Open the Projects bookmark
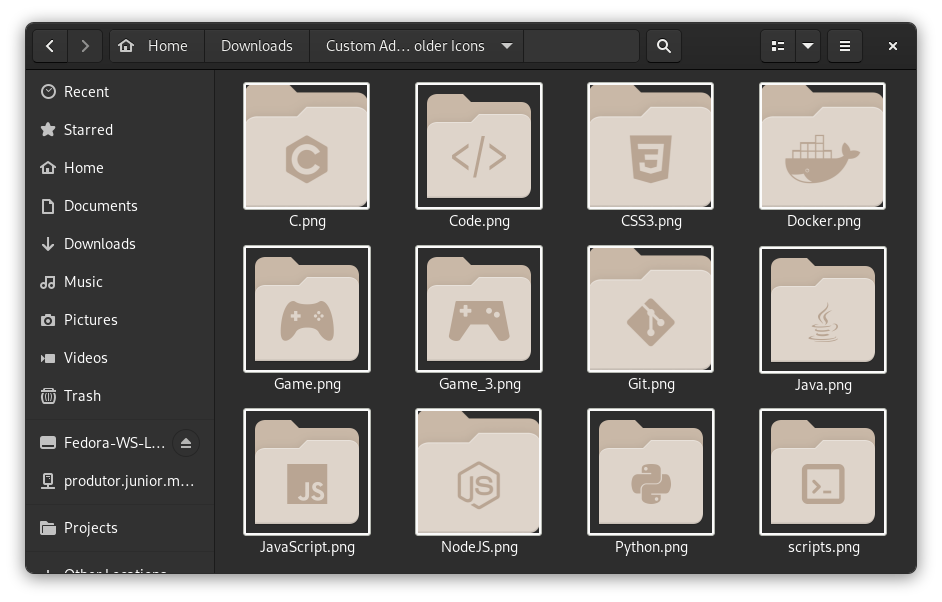This screenshot has width=942, height=602. point(120,528)
